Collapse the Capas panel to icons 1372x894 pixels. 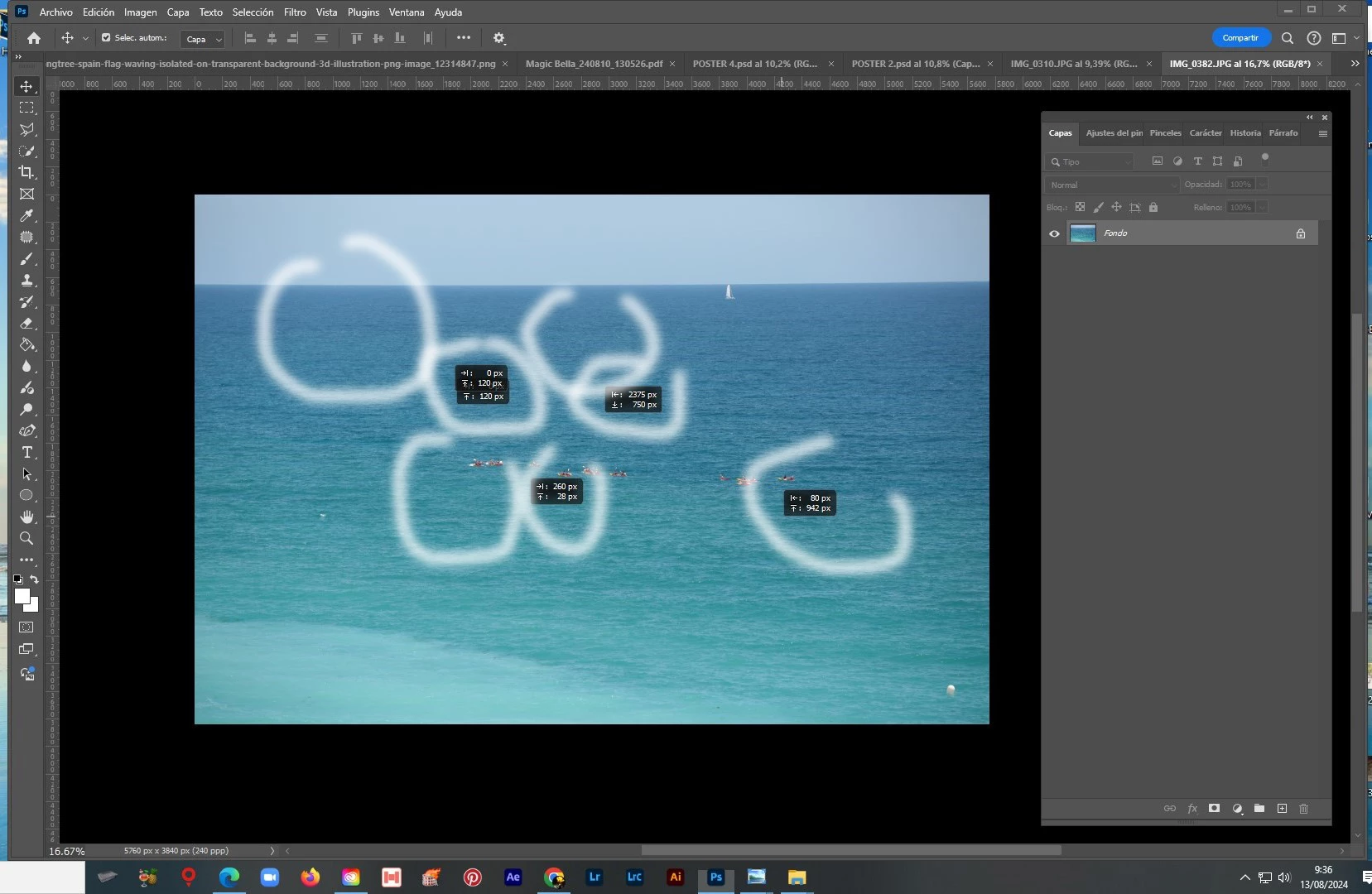click(x=1310, y=118)
